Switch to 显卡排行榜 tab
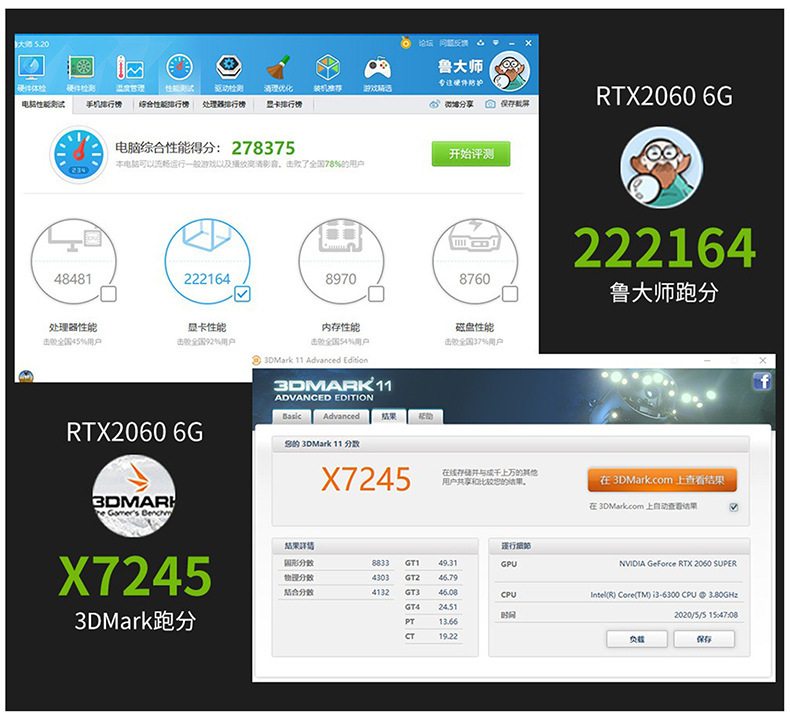Image resolution: width=790 pixels, height=721 pixels. click(x=284, y=104)
